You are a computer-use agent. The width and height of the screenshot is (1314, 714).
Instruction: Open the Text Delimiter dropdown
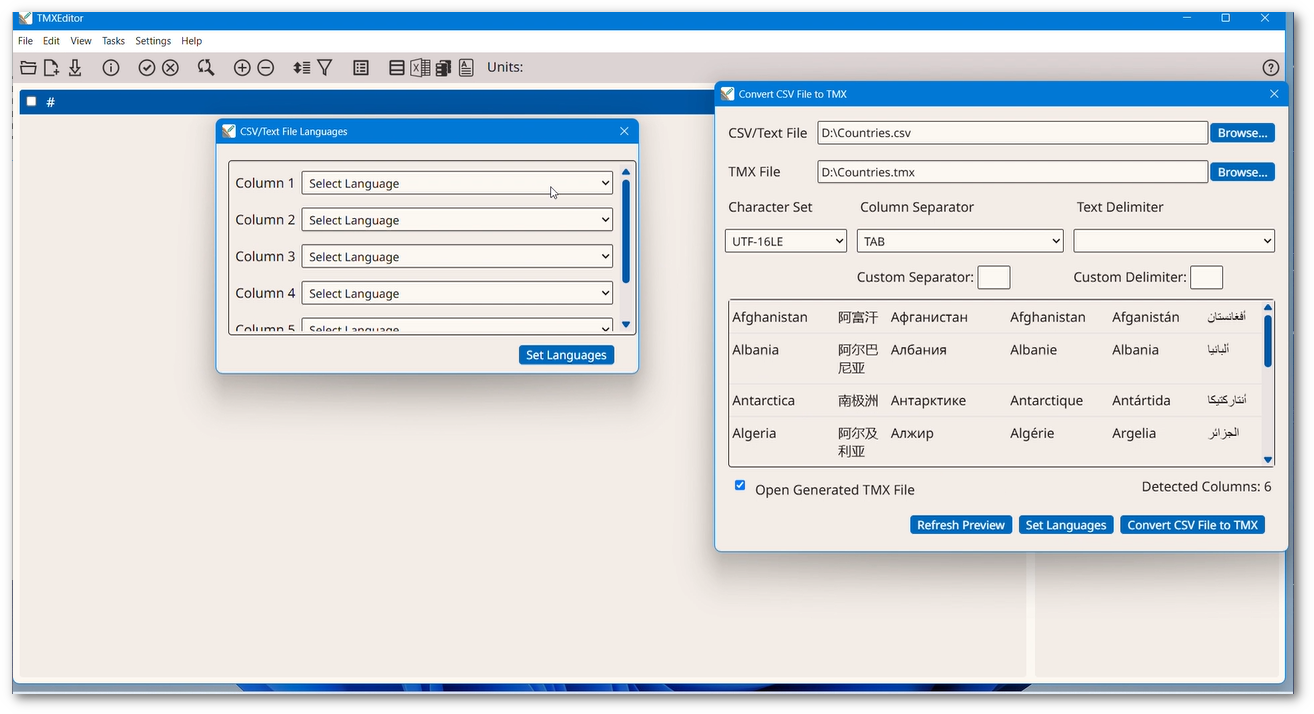[1174, 241]
